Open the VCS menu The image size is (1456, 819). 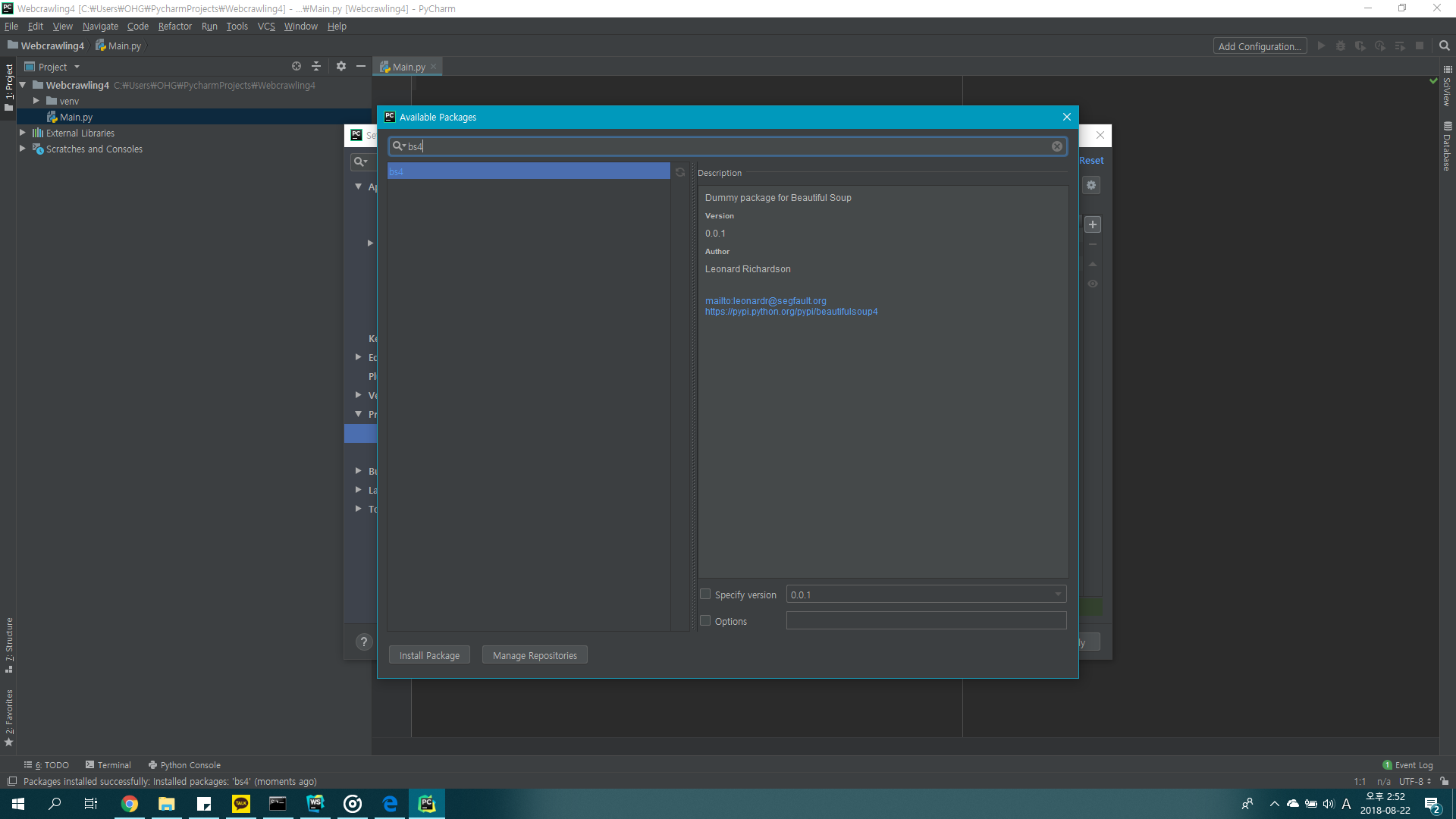266,26
